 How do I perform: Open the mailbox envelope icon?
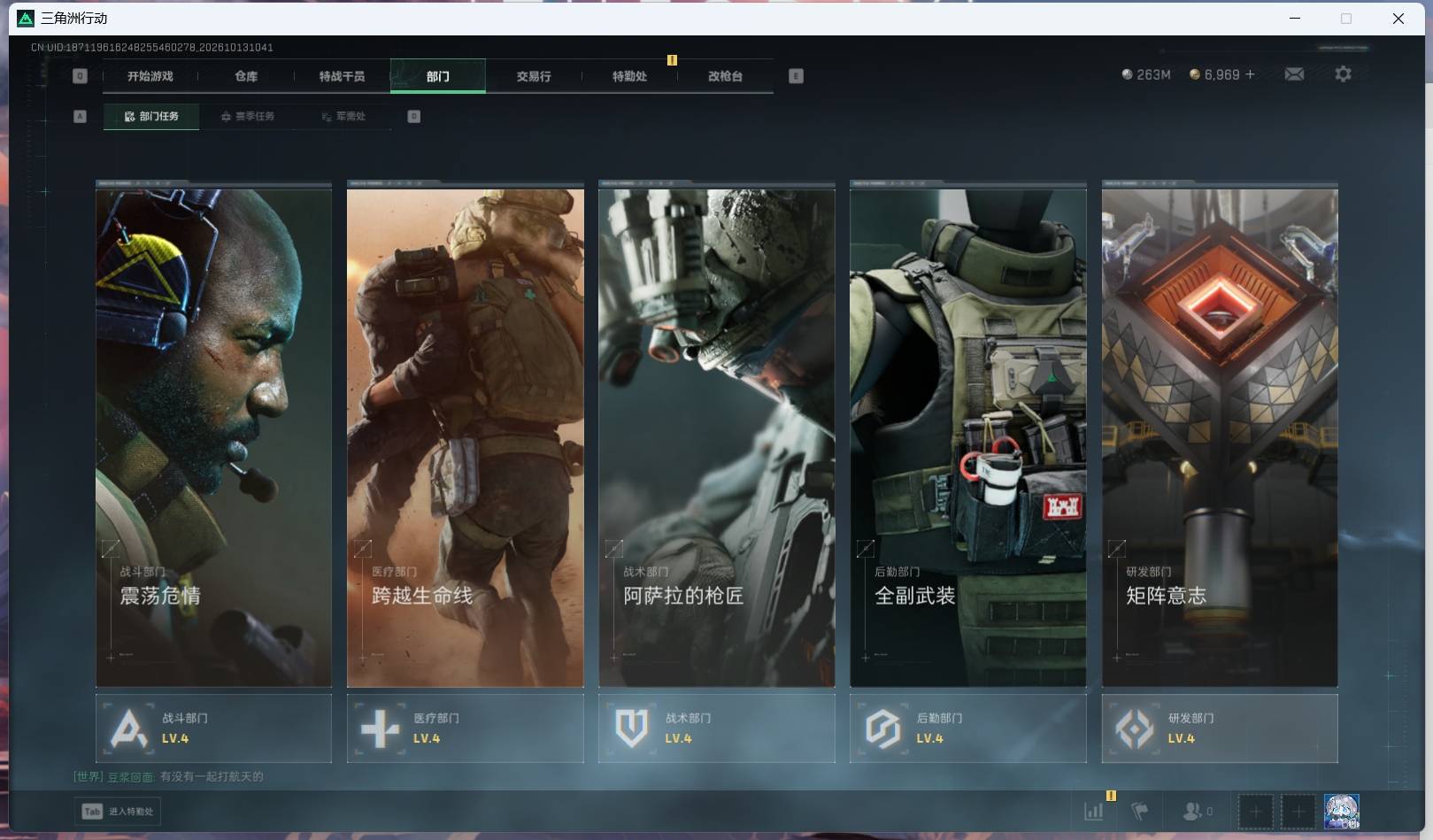[1294, 74]
